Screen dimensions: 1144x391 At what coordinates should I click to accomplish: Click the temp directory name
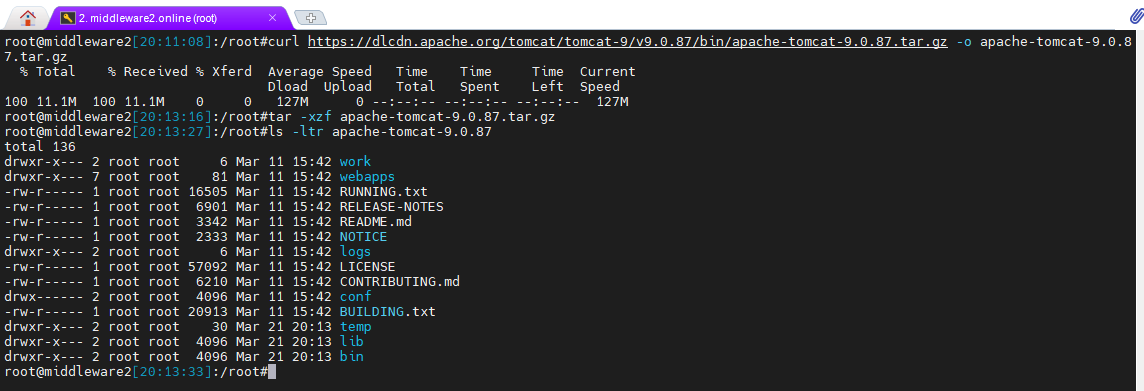click(355, 327)
